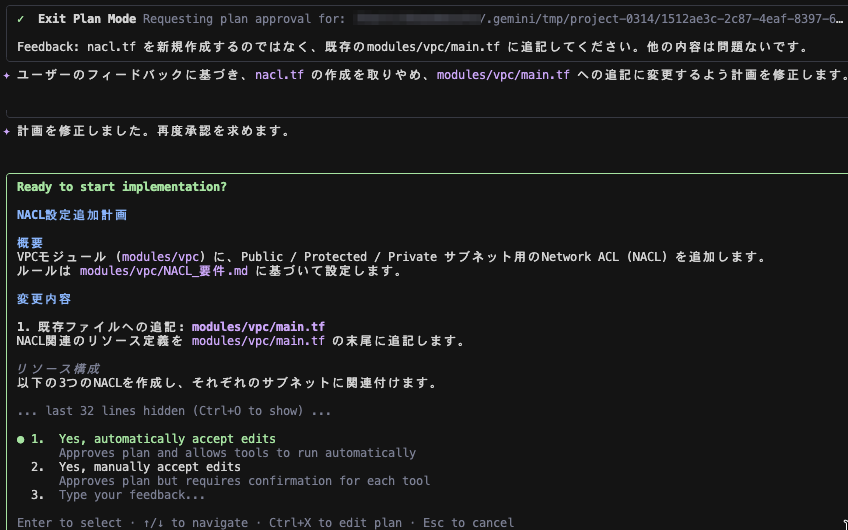This screenshot has height=530, width=848.
Task: Click bold modules/vpc/main.tf after 既存ファイルへの追記
Action: point(258,327)
